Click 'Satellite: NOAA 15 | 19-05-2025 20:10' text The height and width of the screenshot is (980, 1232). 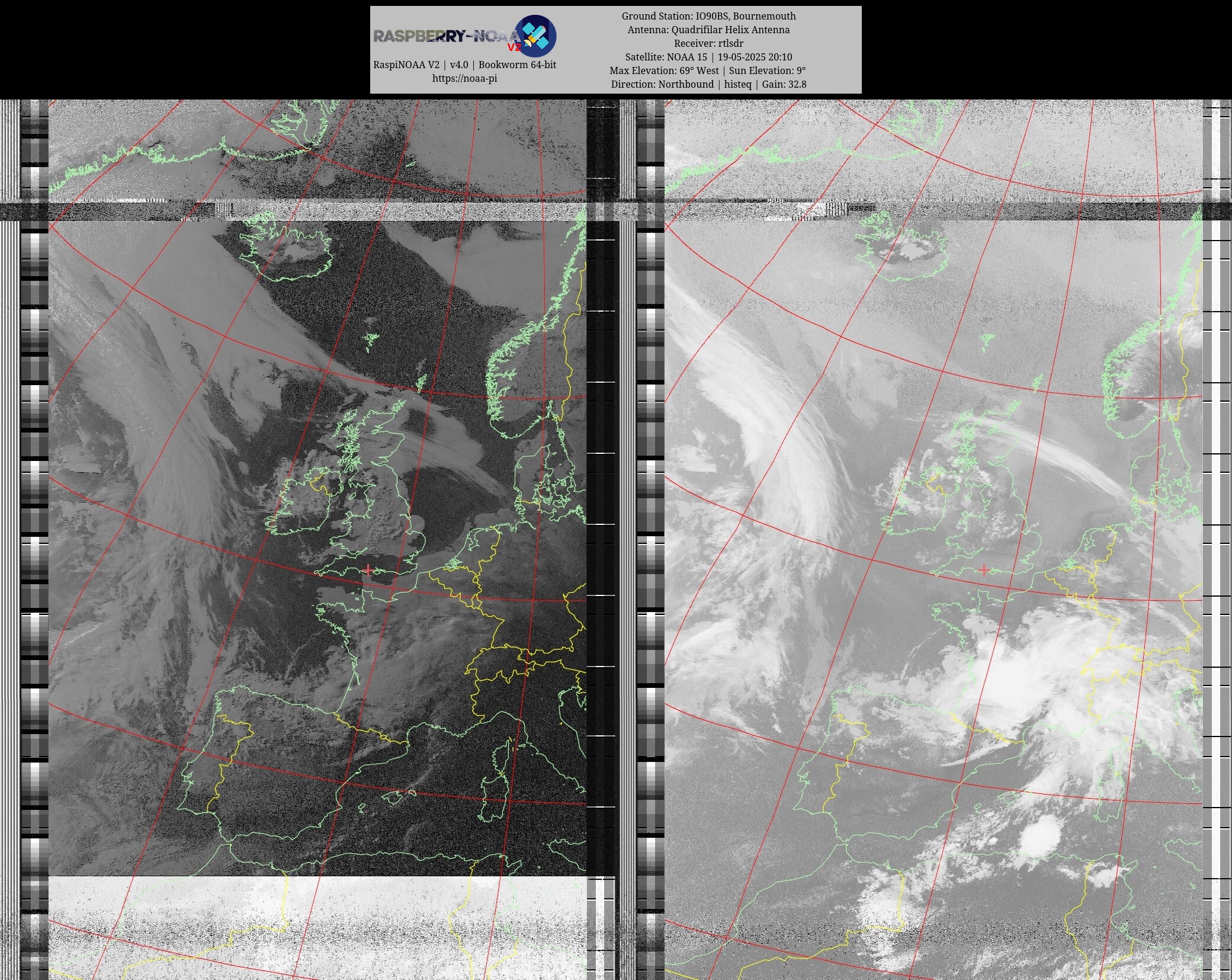click(x=708, y=57)
